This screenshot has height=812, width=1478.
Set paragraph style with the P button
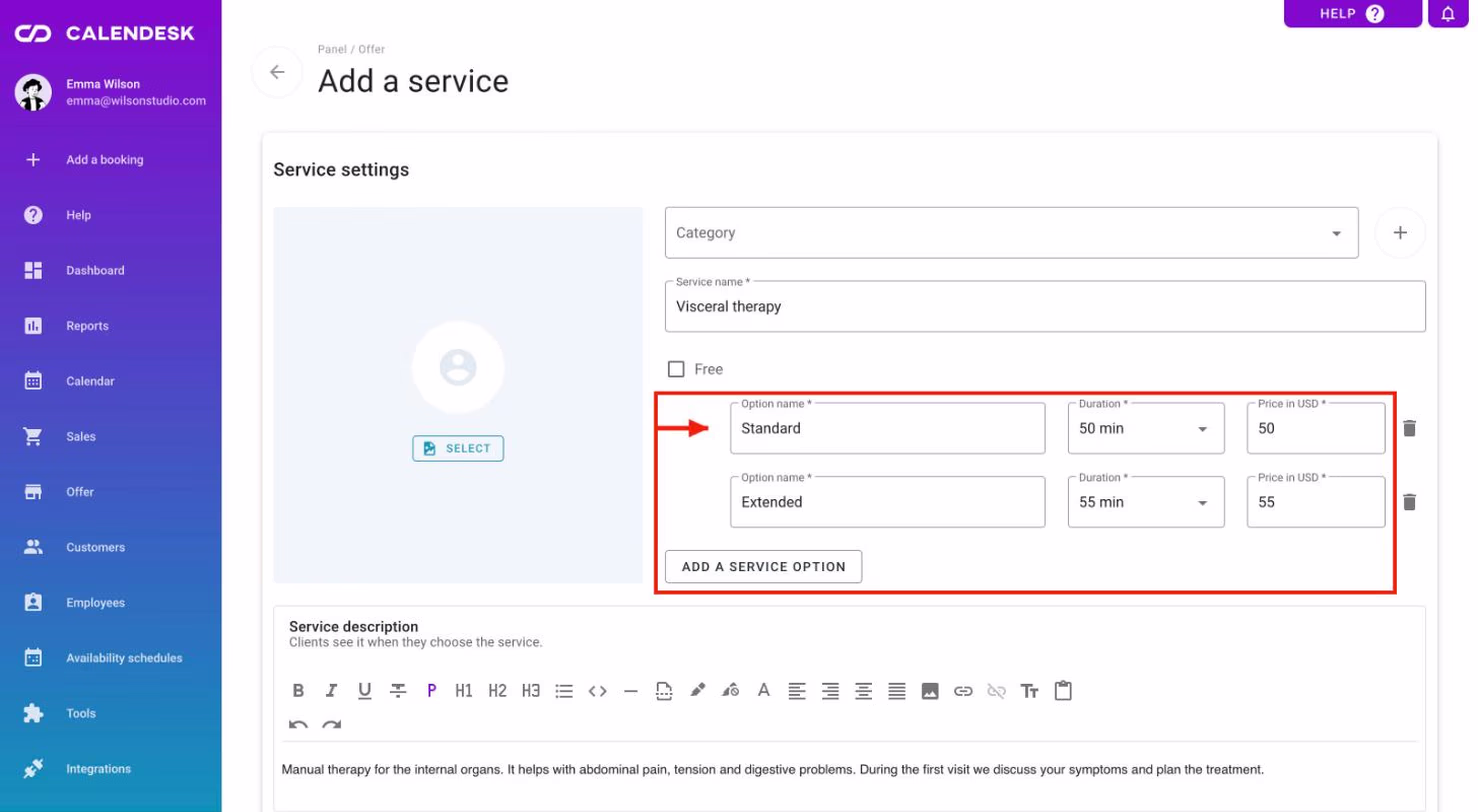(x=431, y=690)
